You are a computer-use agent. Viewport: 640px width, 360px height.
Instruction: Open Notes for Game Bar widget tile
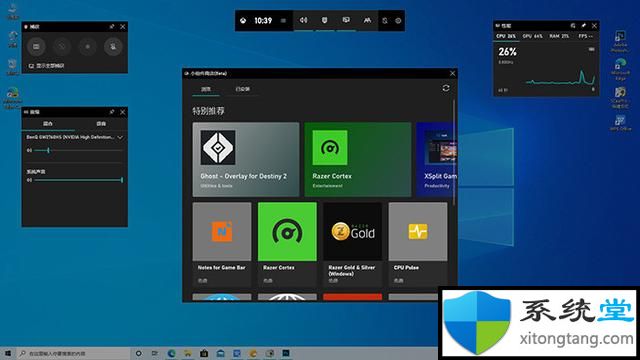point(222,244)
